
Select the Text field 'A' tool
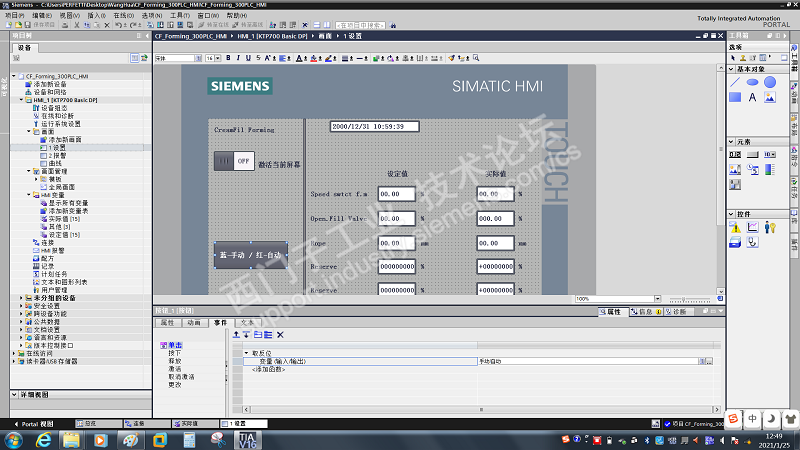(753, 97)
